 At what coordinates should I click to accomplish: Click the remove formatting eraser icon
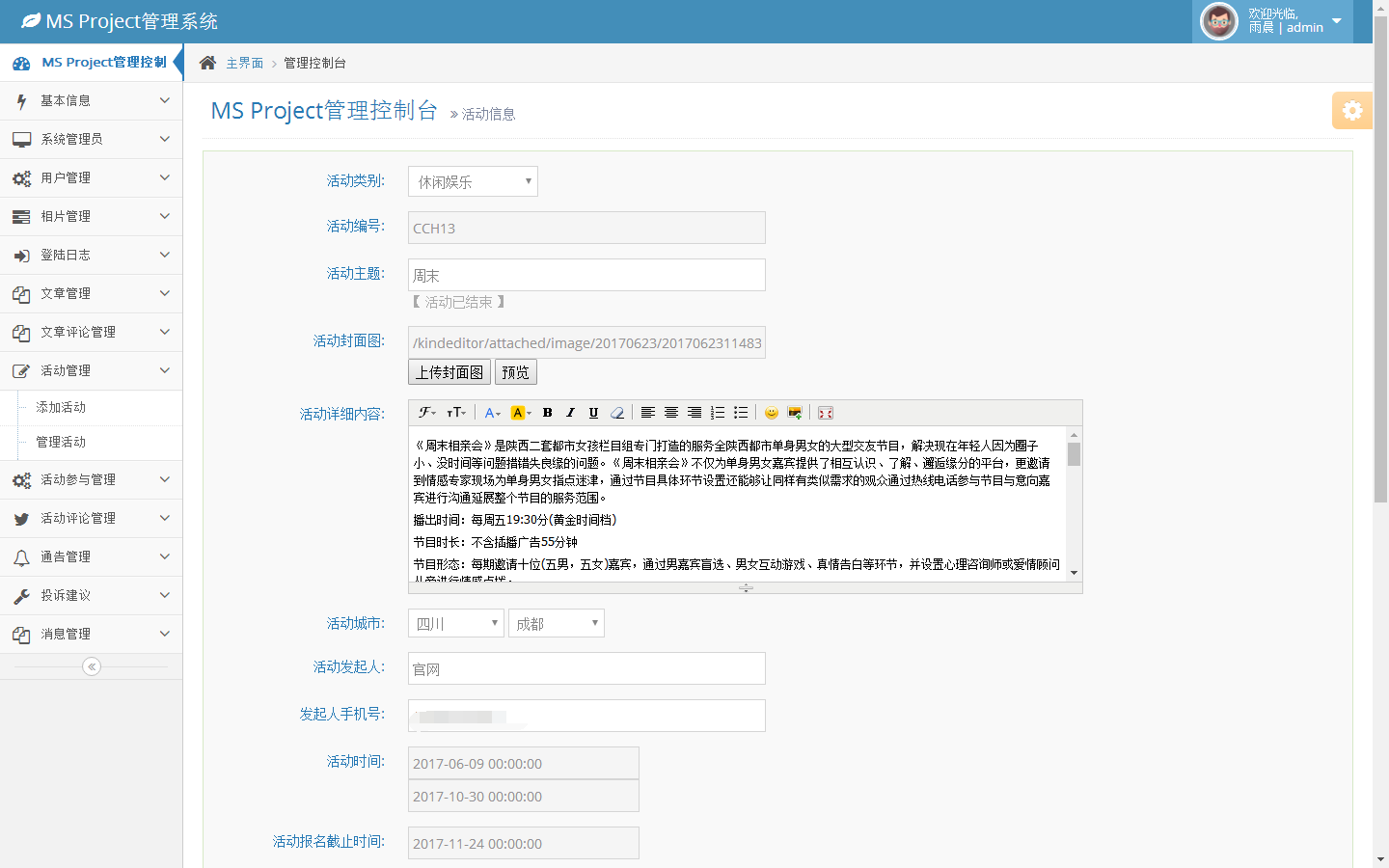[x=617, y=413]
